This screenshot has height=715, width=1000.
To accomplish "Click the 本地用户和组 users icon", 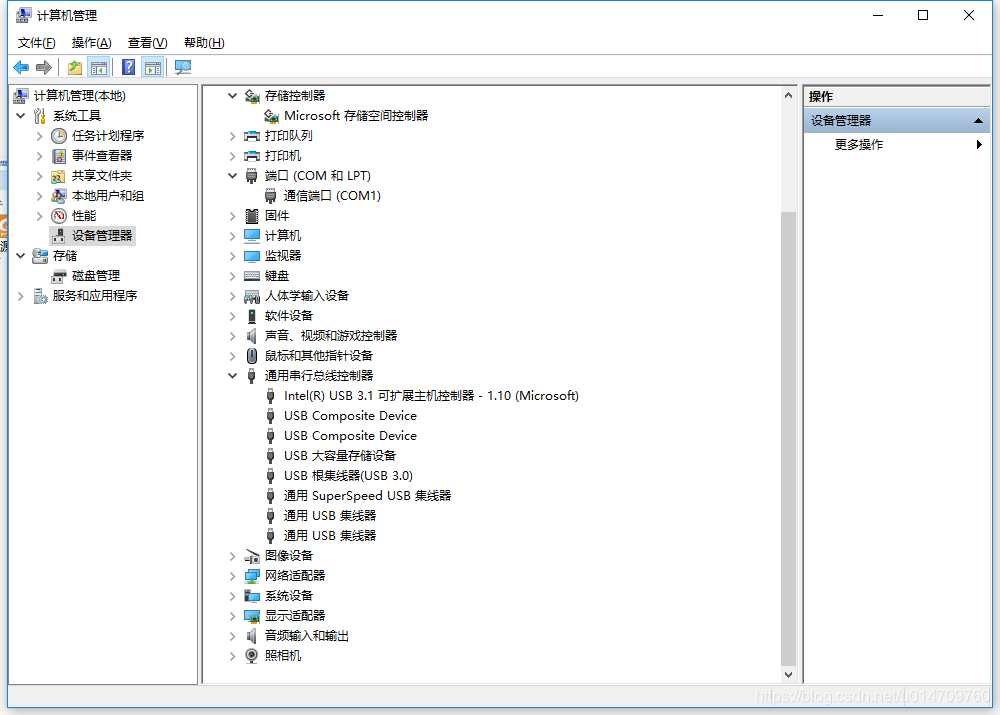I will pyautogui.click(x=59, y=196).
